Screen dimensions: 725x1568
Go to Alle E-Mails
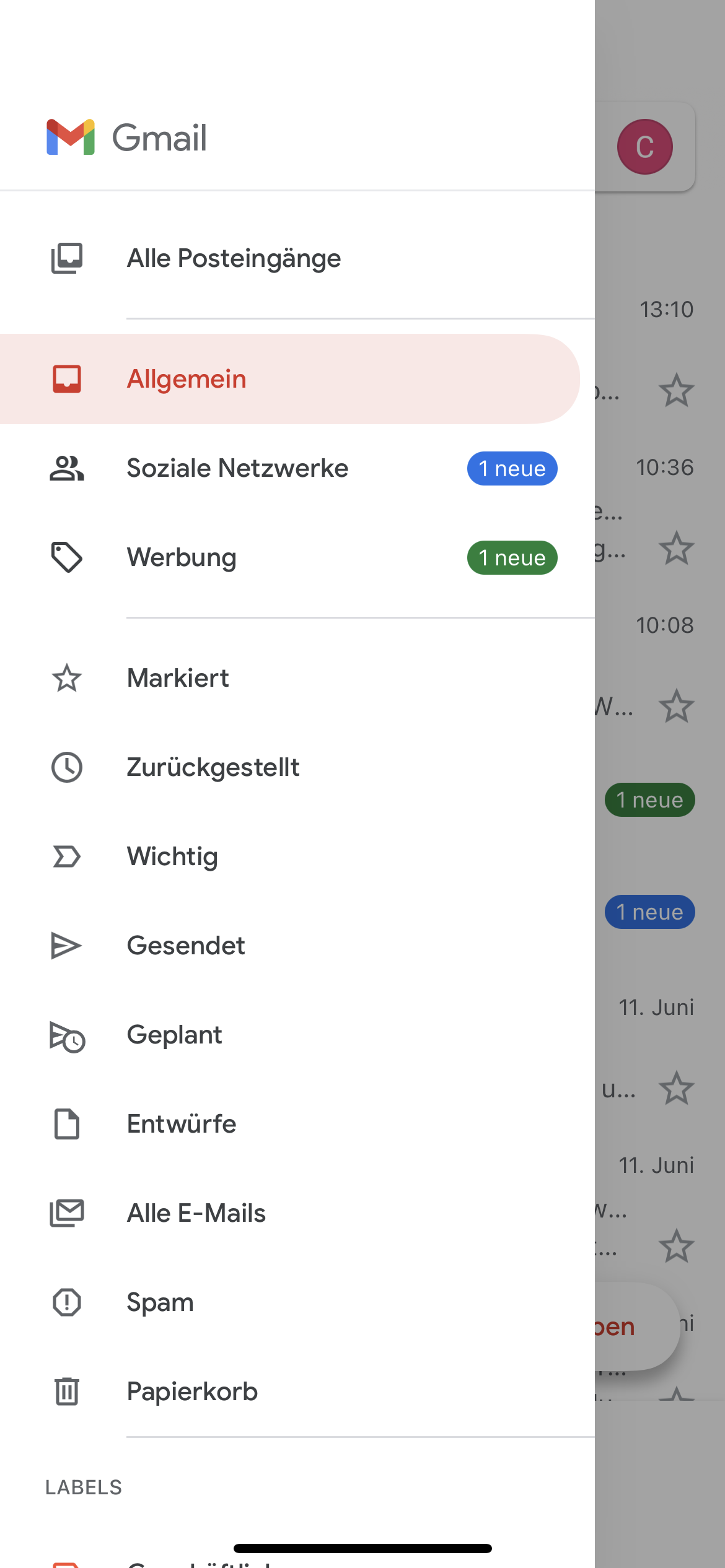(196, 1213)
